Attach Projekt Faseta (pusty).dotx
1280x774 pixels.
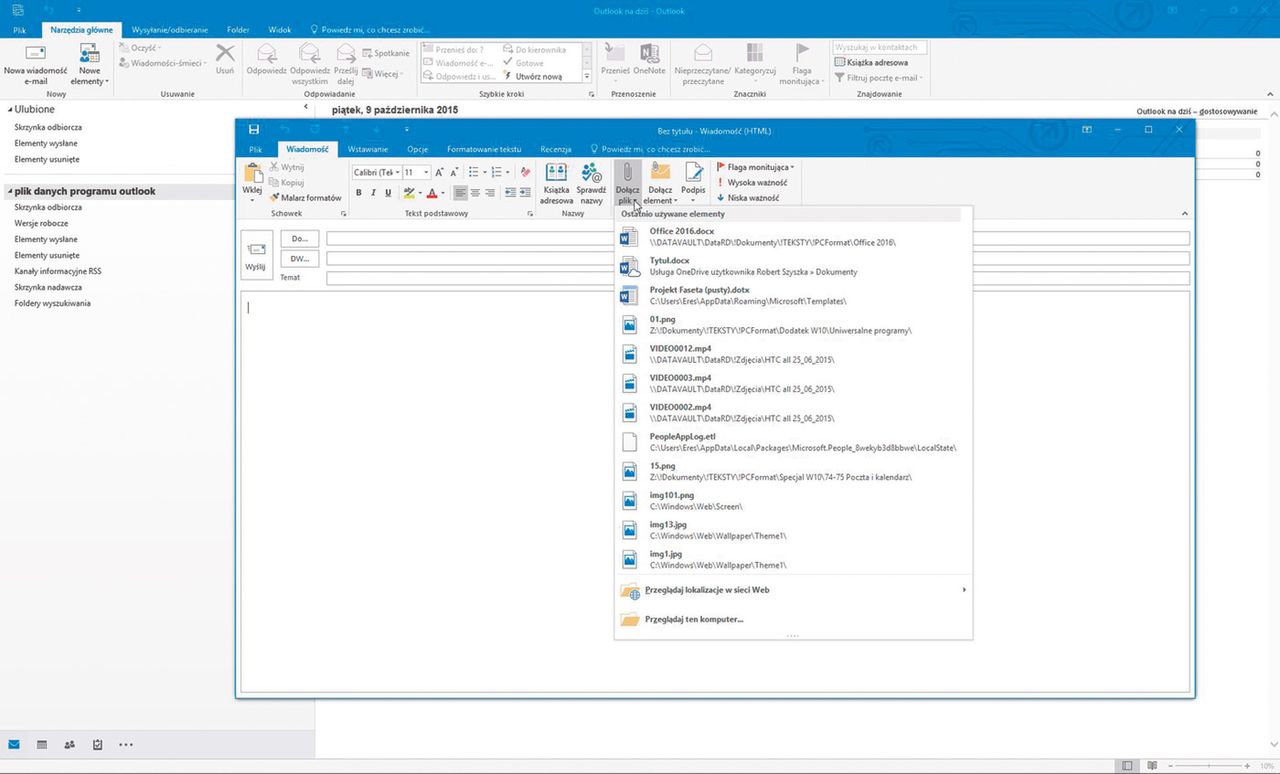[792, 295]
